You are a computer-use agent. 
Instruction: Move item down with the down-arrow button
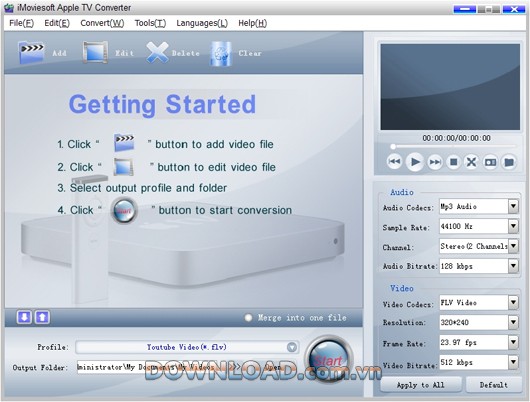click(24, 317)
